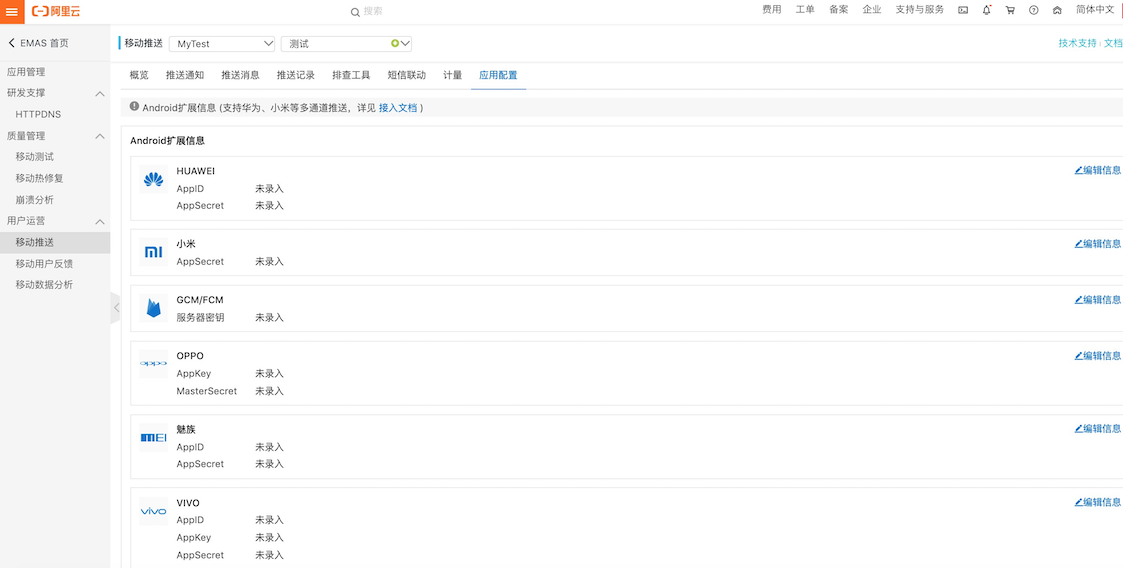This screenshot has width=1123, height=568.
Task: Click the OPPO logo icon
Action: 153,364
